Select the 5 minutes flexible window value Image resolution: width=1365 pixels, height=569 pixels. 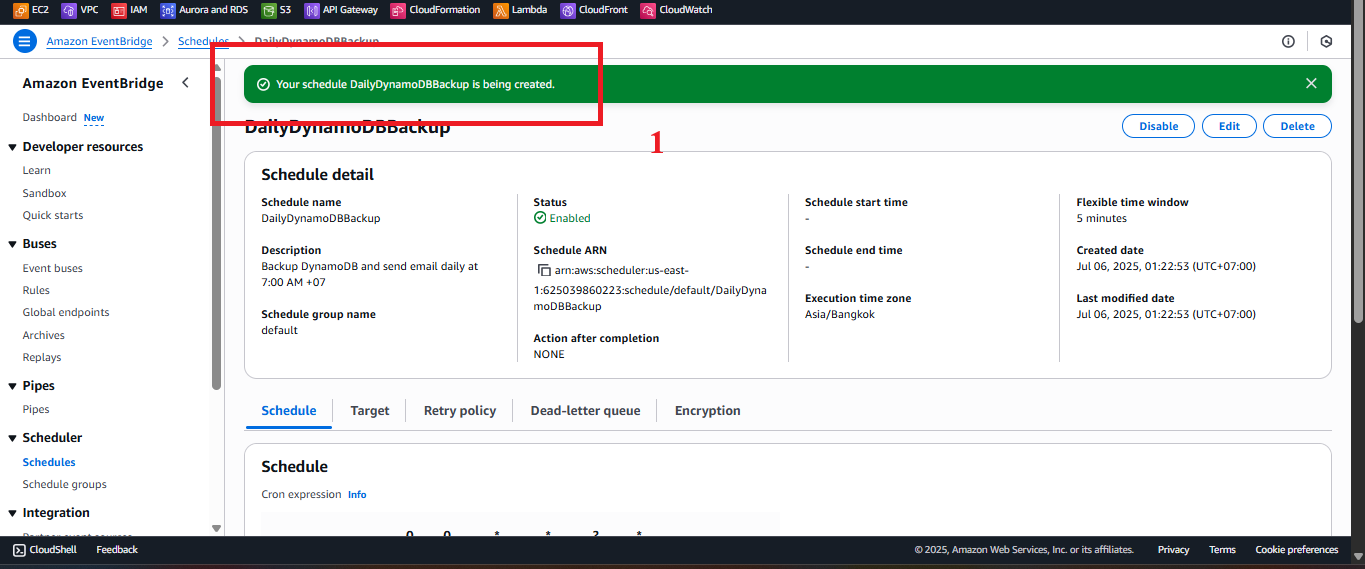pos(1101,218)
